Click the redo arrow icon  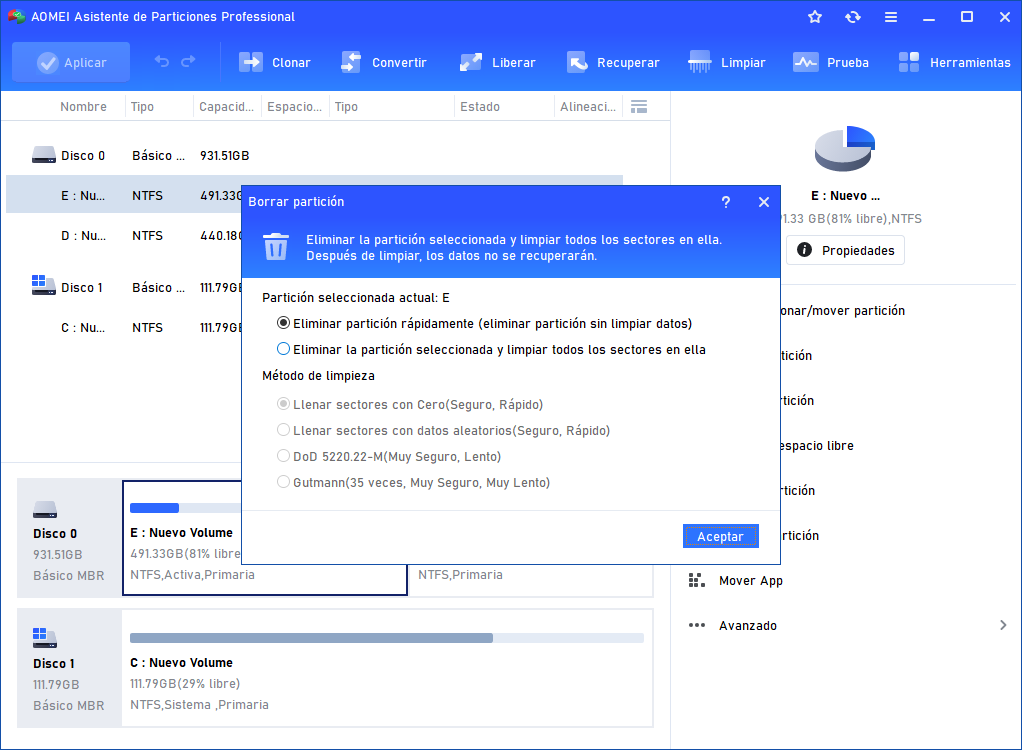click(x=188, y=62)
